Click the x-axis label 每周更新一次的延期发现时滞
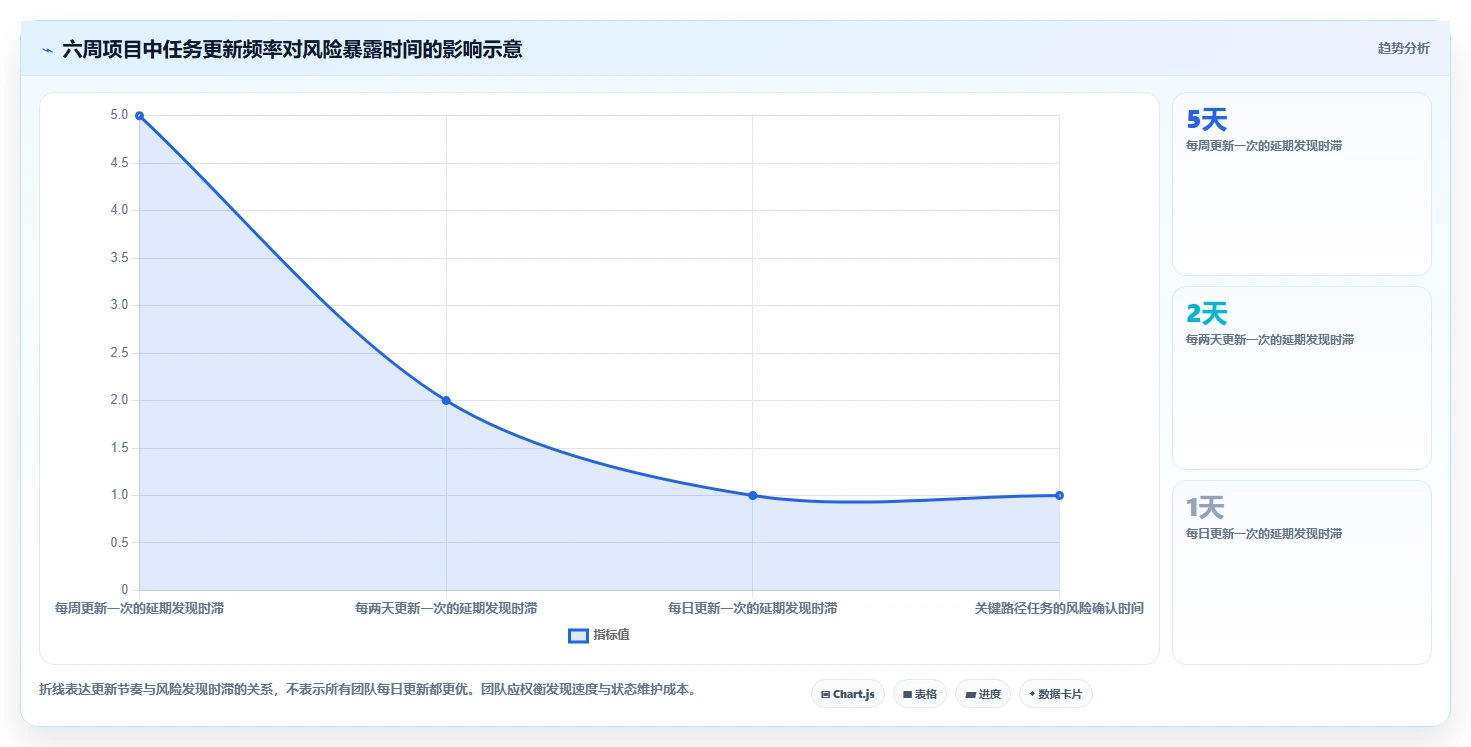Viewport: 1471px width, 747px height. 139,608
